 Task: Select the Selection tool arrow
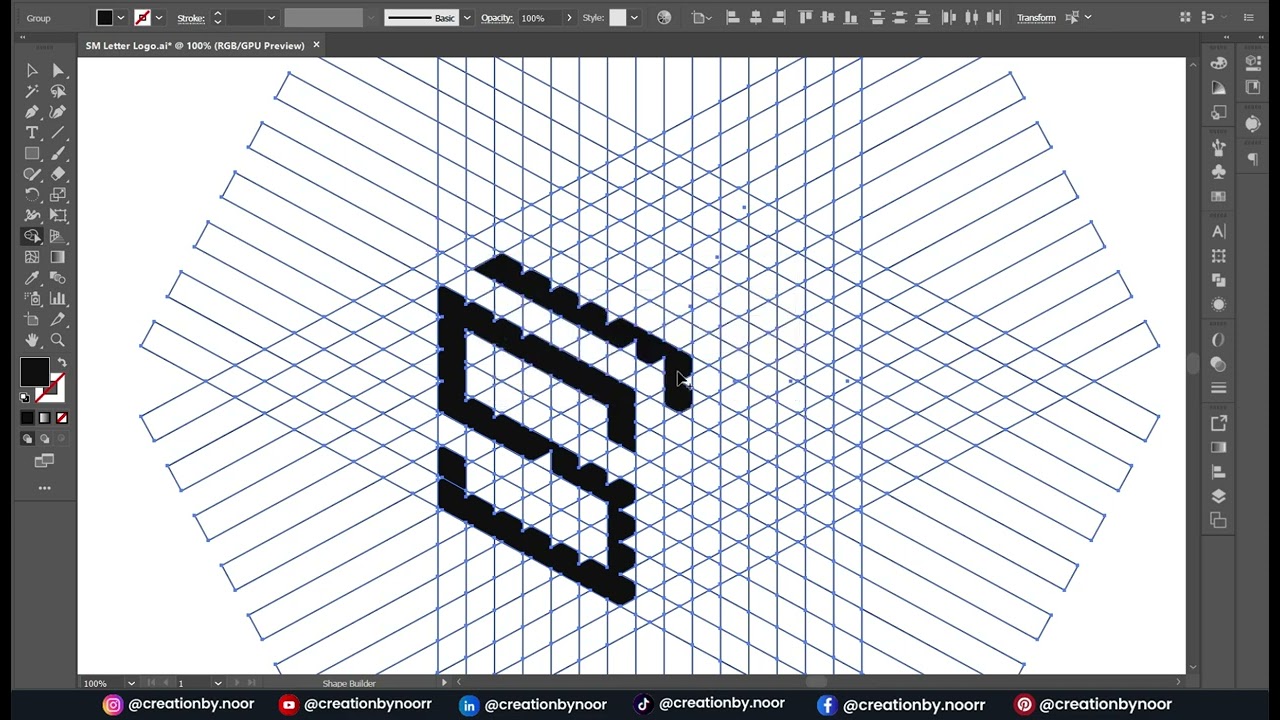pos(32,70)
